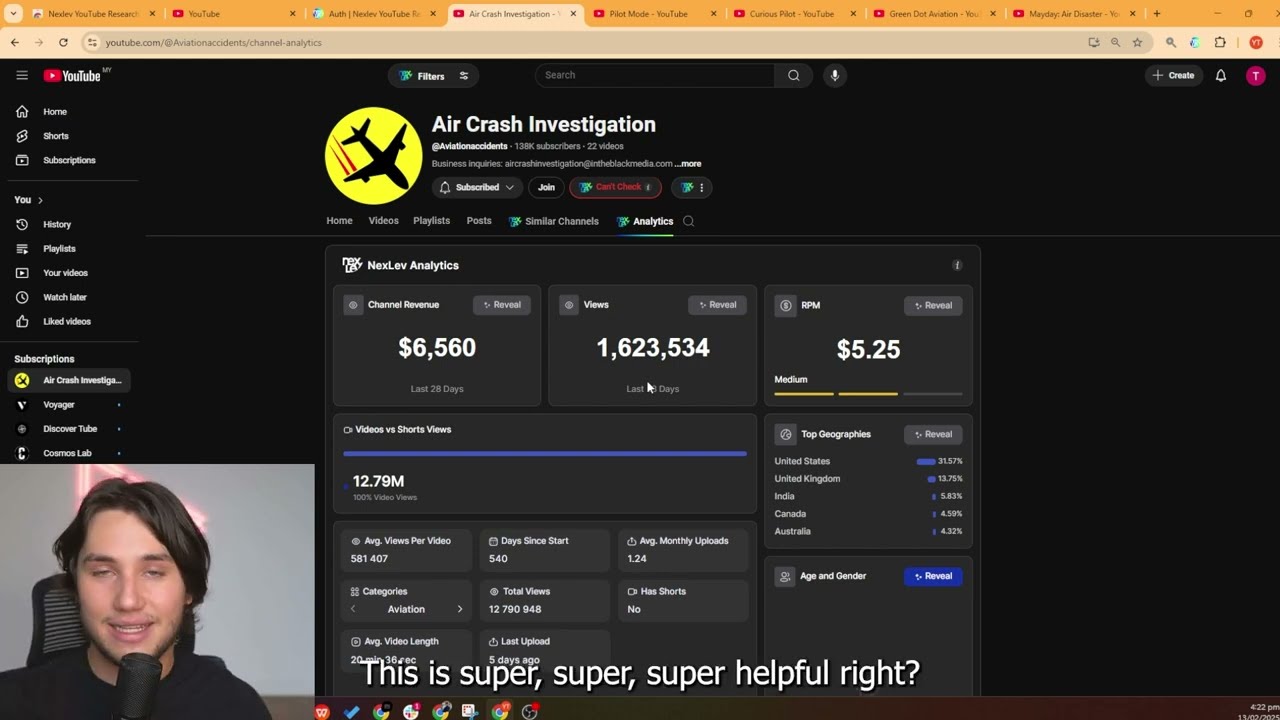The height and width of the screenshot is (720, 1280).
Task: Click the NexLev Analytics info icon
Action: pyautogui.click(x=957, y=265)
